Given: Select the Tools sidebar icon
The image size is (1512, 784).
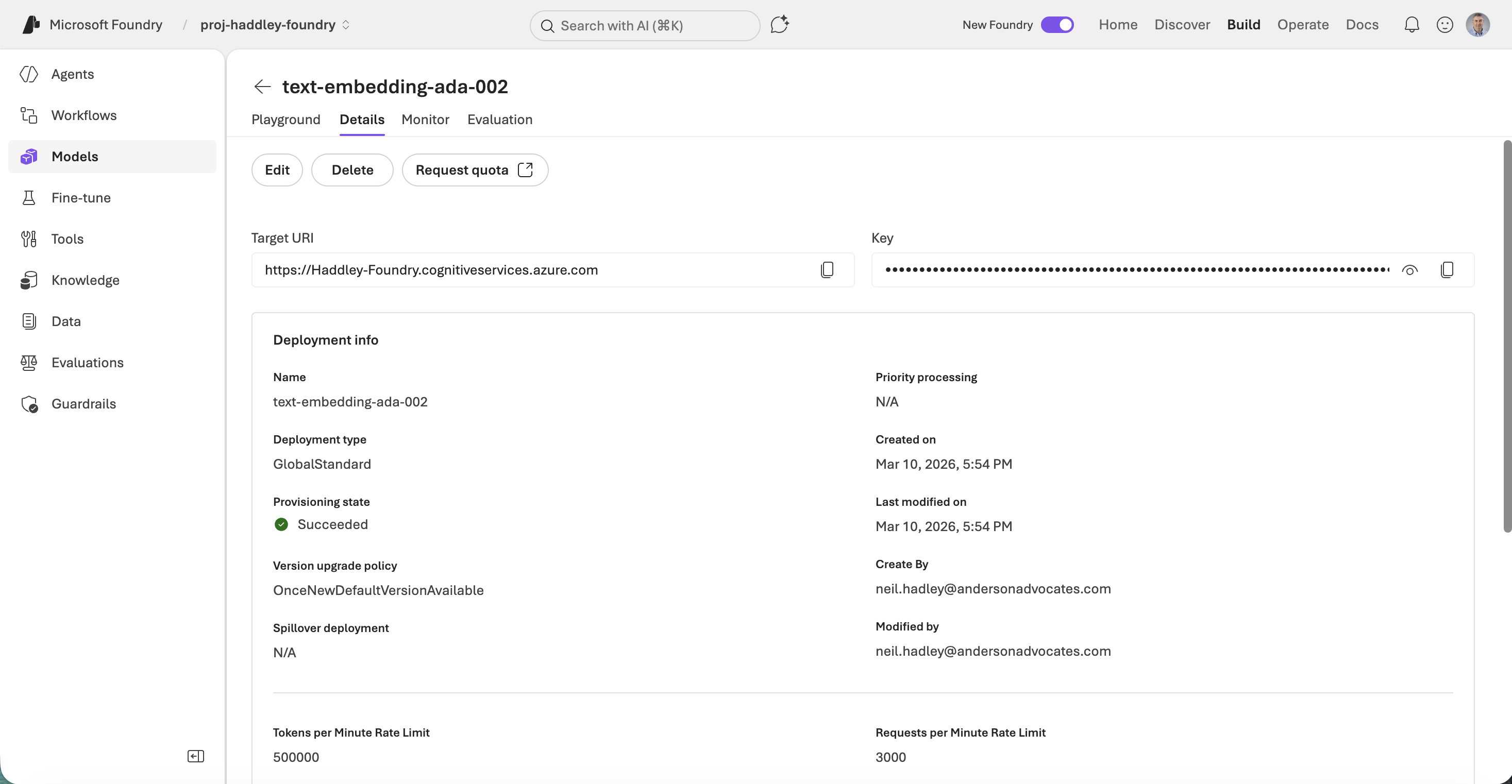Looking at the screenshot, I should point(29,239).
